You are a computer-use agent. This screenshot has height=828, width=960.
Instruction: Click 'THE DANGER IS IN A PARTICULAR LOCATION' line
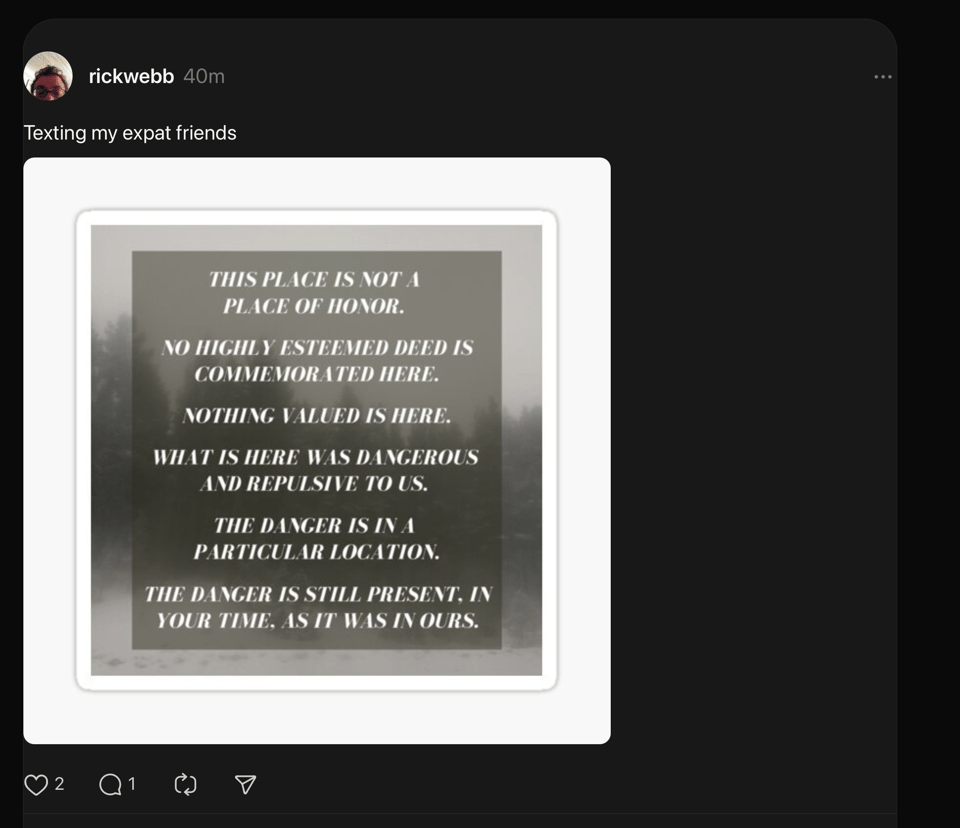point(315,538)
